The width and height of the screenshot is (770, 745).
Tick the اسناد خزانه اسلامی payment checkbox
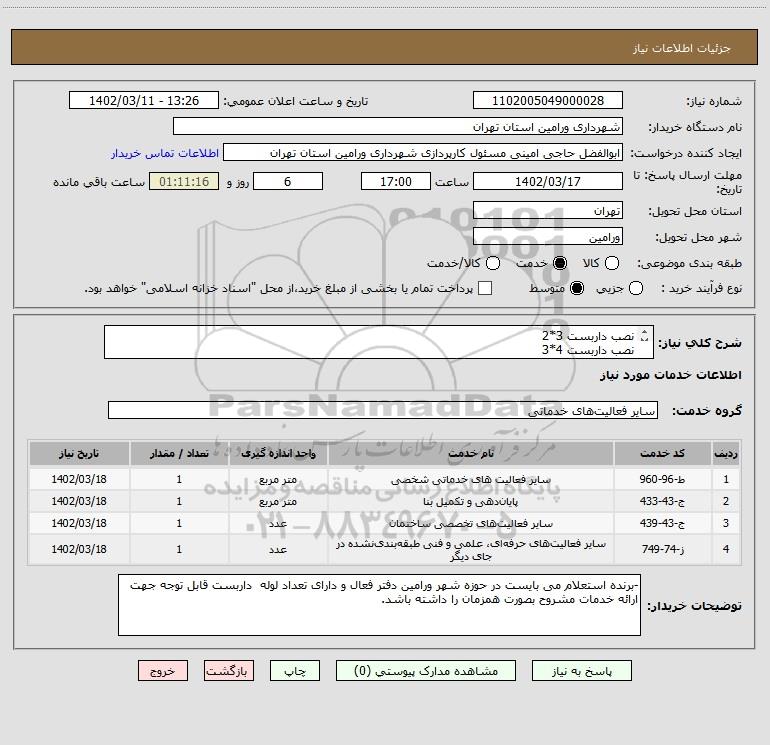point(485,288)
